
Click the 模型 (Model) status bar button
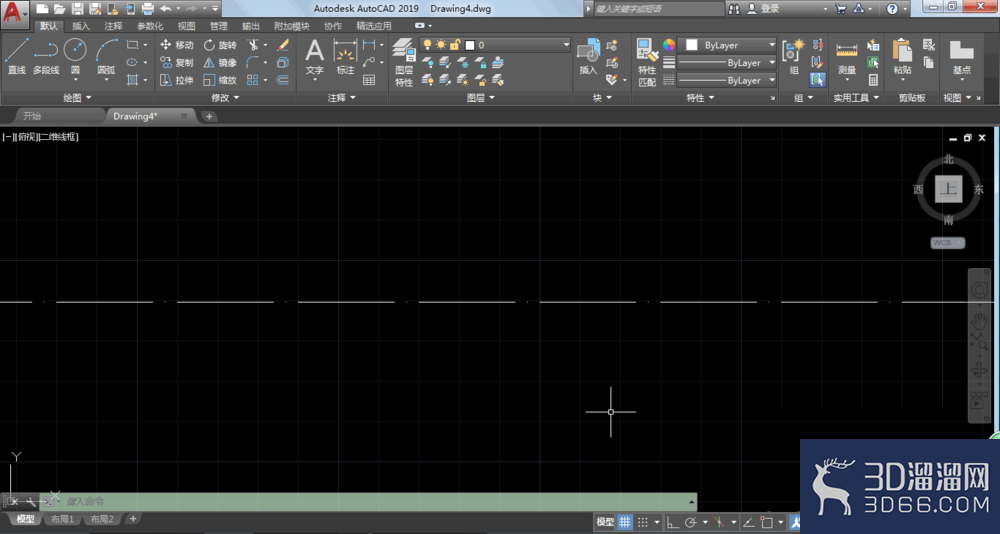pos(605,522)
